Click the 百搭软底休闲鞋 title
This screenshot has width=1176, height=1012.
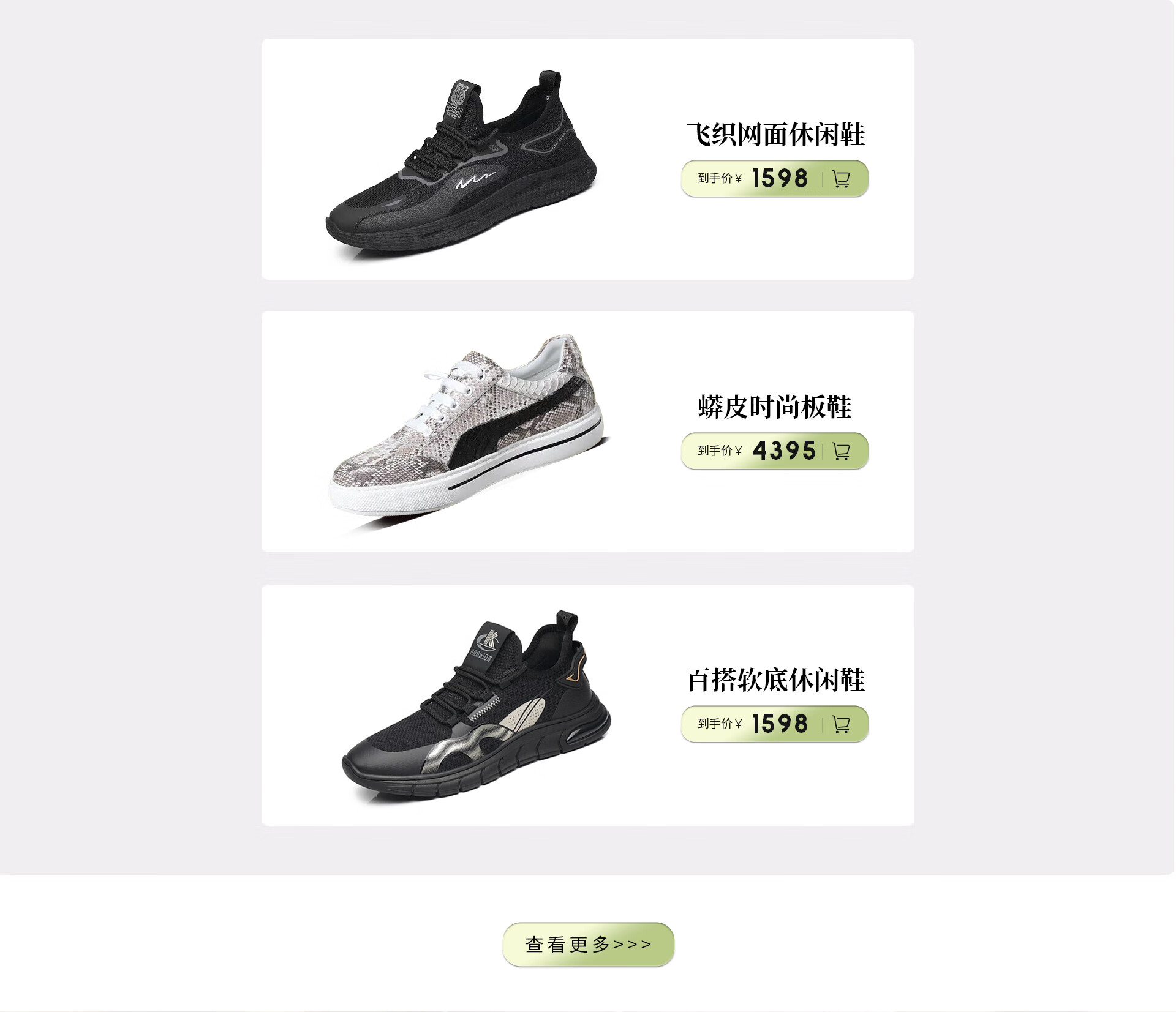click(775, 680)
